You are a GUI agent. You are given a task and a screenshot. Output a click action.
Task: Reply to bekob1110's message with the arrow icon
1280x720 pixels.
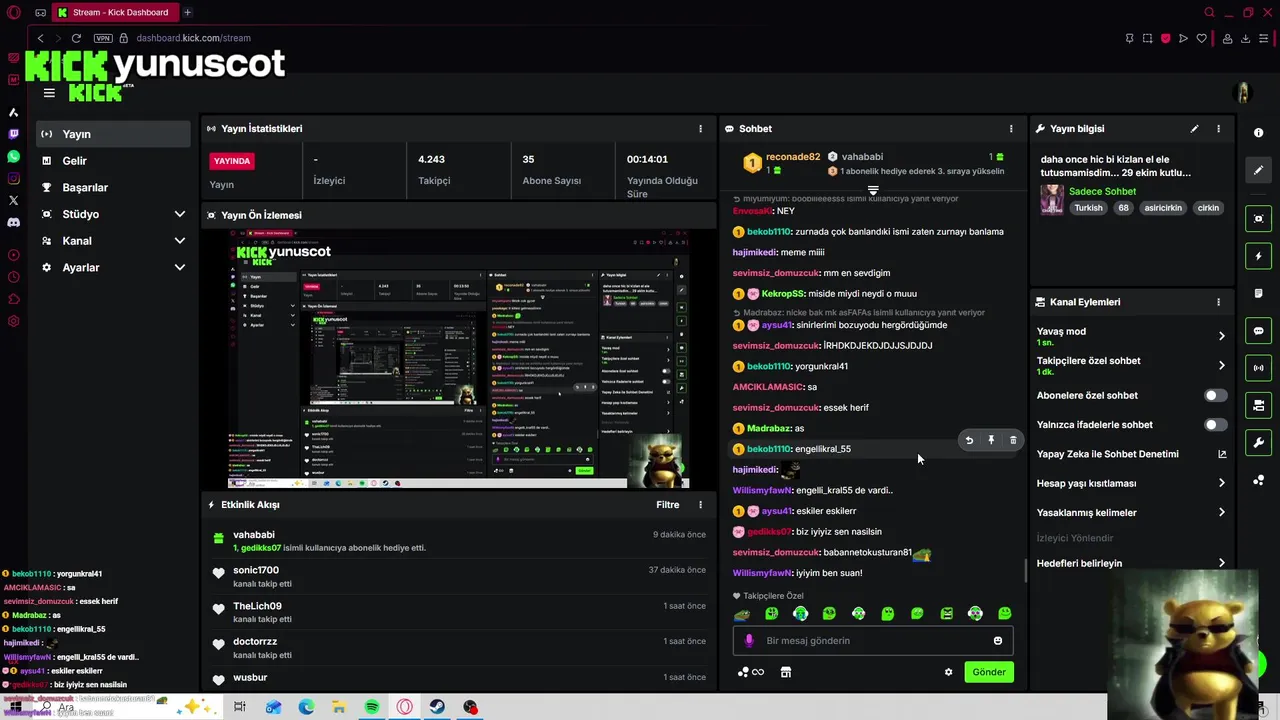click(x=969, y=440)
